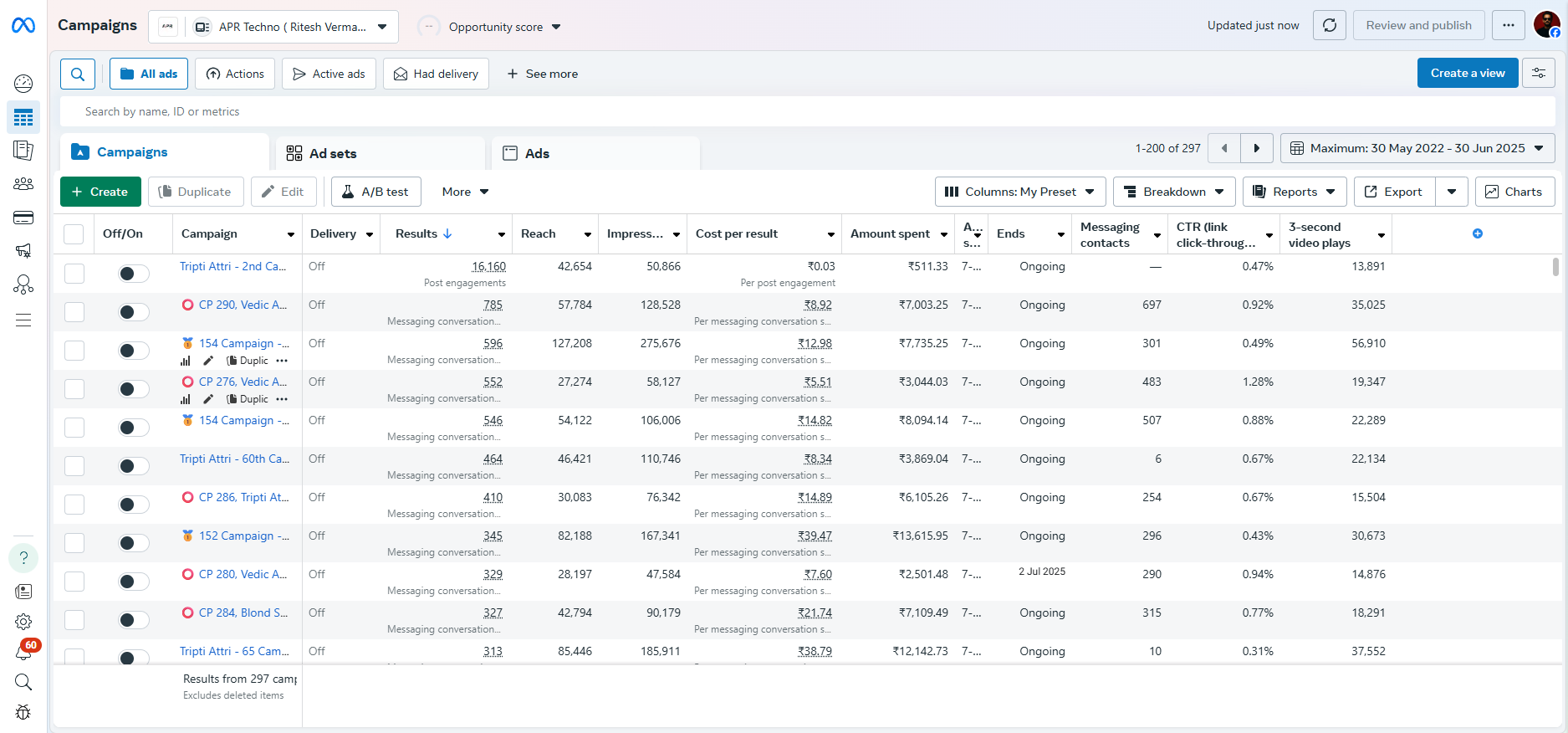
Task: Click the refresh data icon
Action: point(1329,26)
